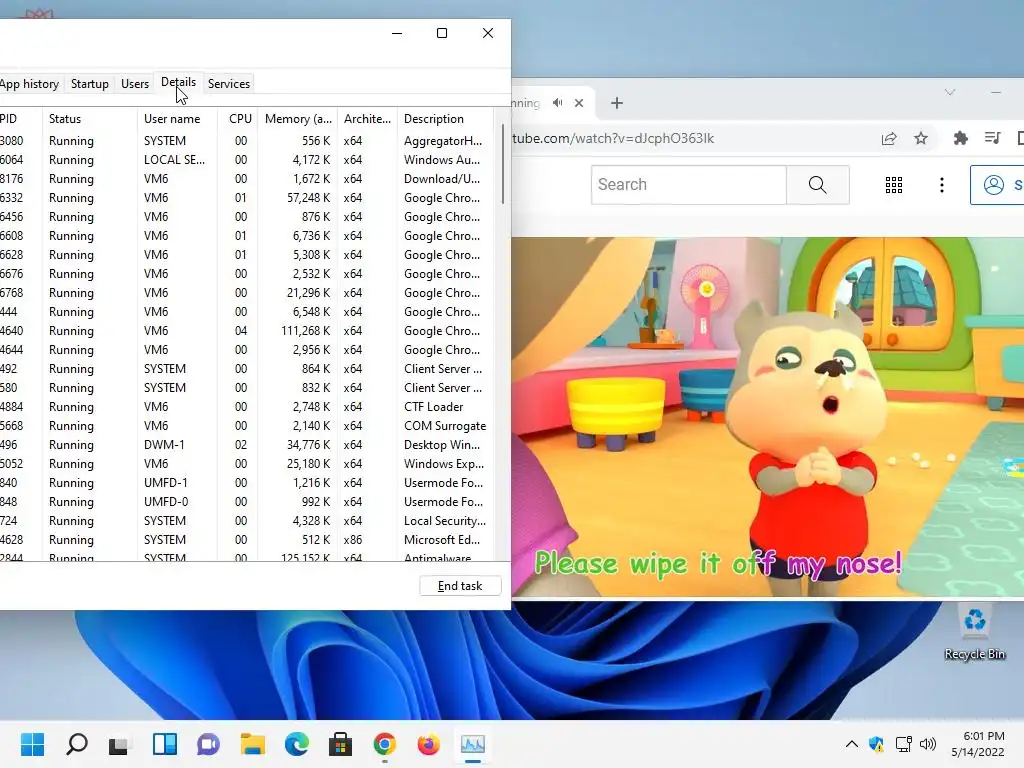Select the Details tab
Screen dimensions: 1024x768
tap(178, 82)
